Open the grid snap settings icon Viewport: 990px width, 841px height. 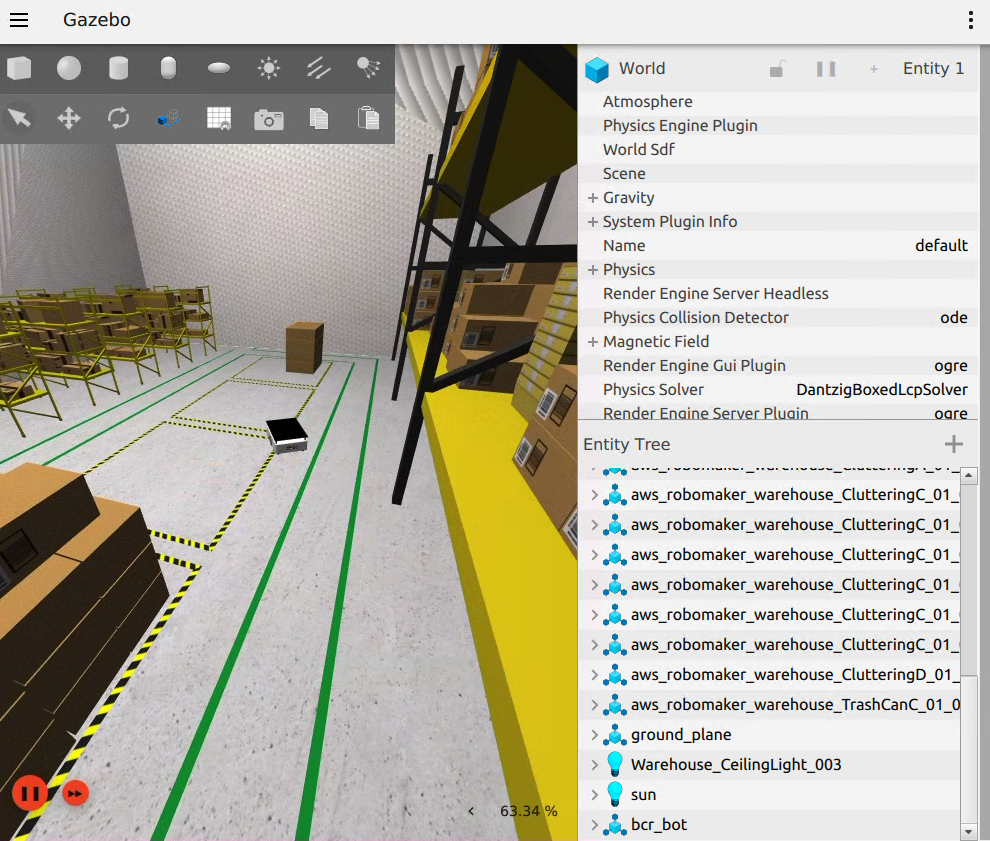(219, 119)
